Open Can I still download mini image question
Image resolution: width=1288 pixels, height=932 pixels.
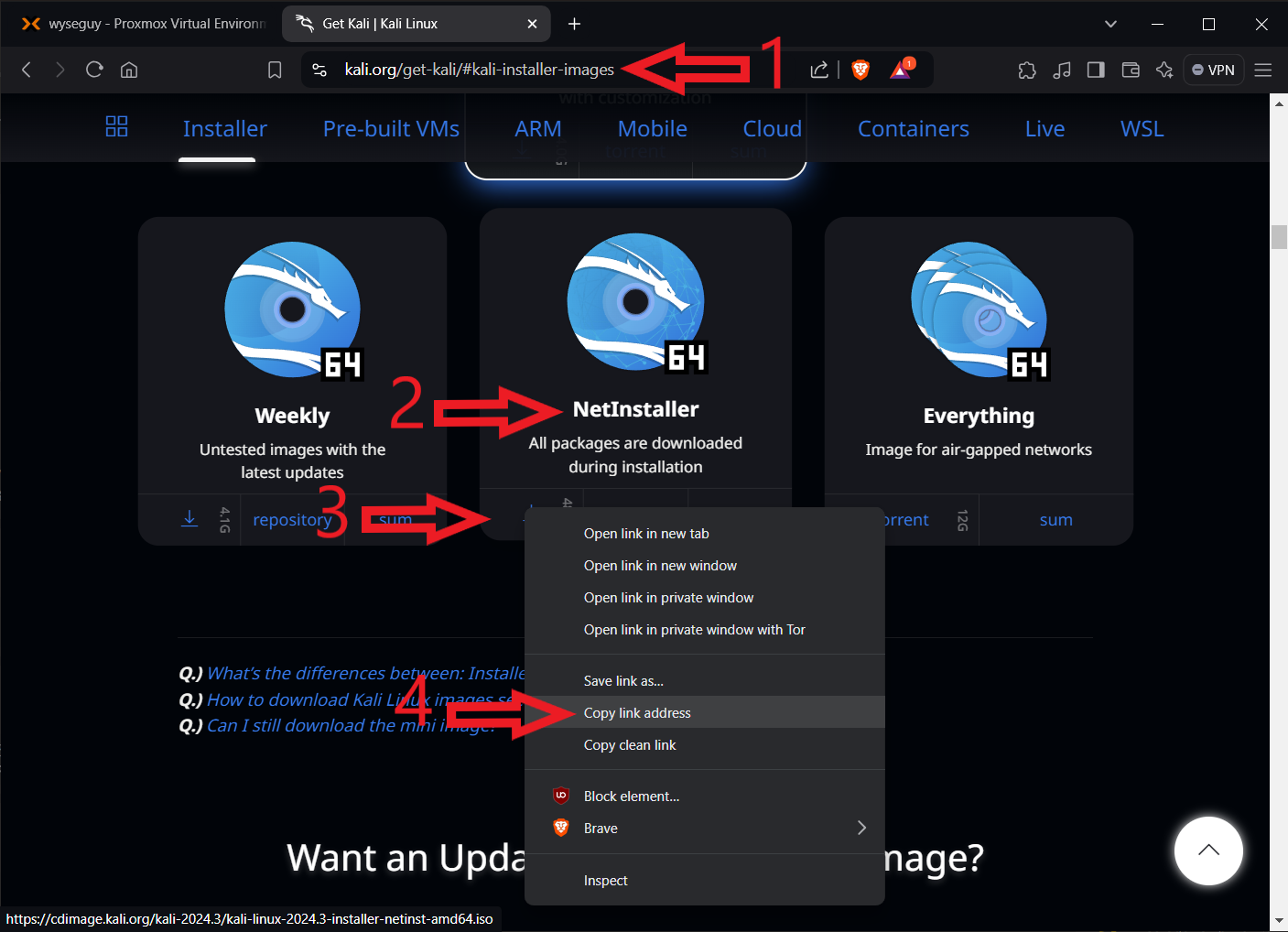pyautogui.click(x=352, y=726)
